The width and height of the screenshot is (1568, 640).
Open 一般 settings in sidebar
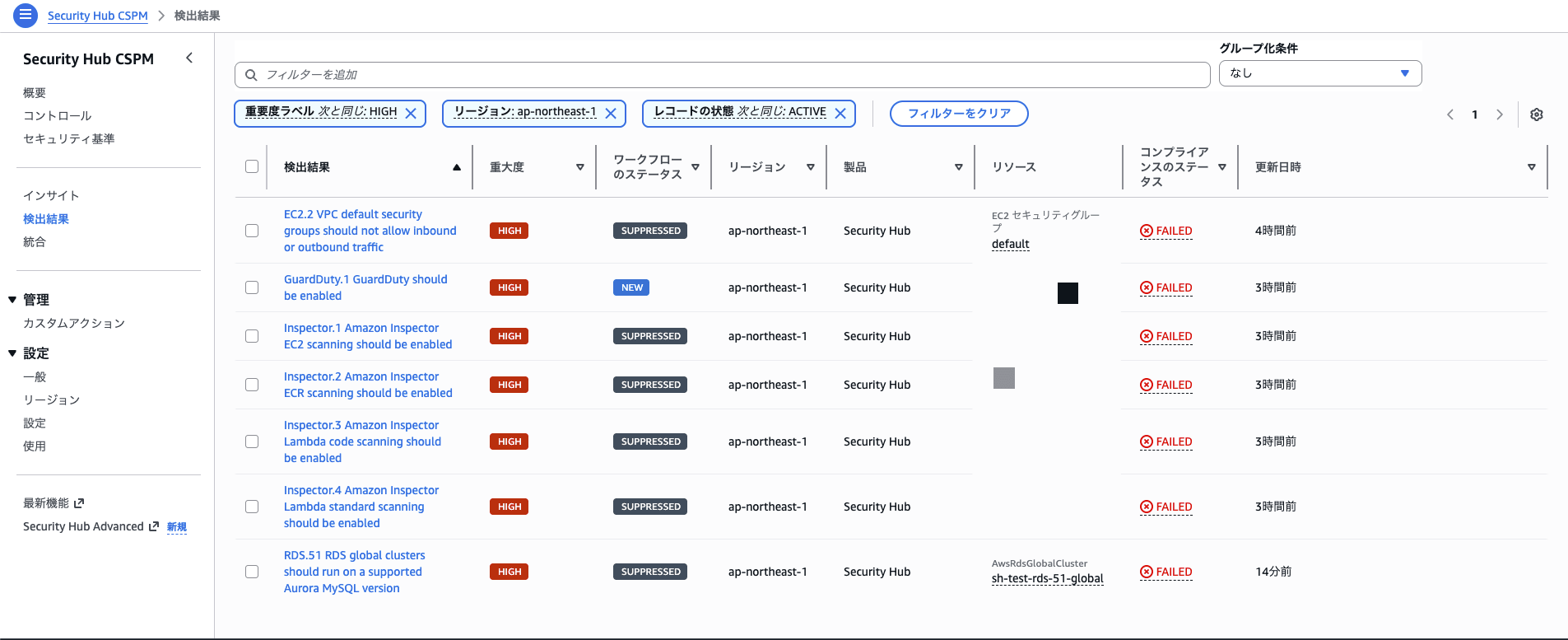pyautogui.click(x=35, y=377)
